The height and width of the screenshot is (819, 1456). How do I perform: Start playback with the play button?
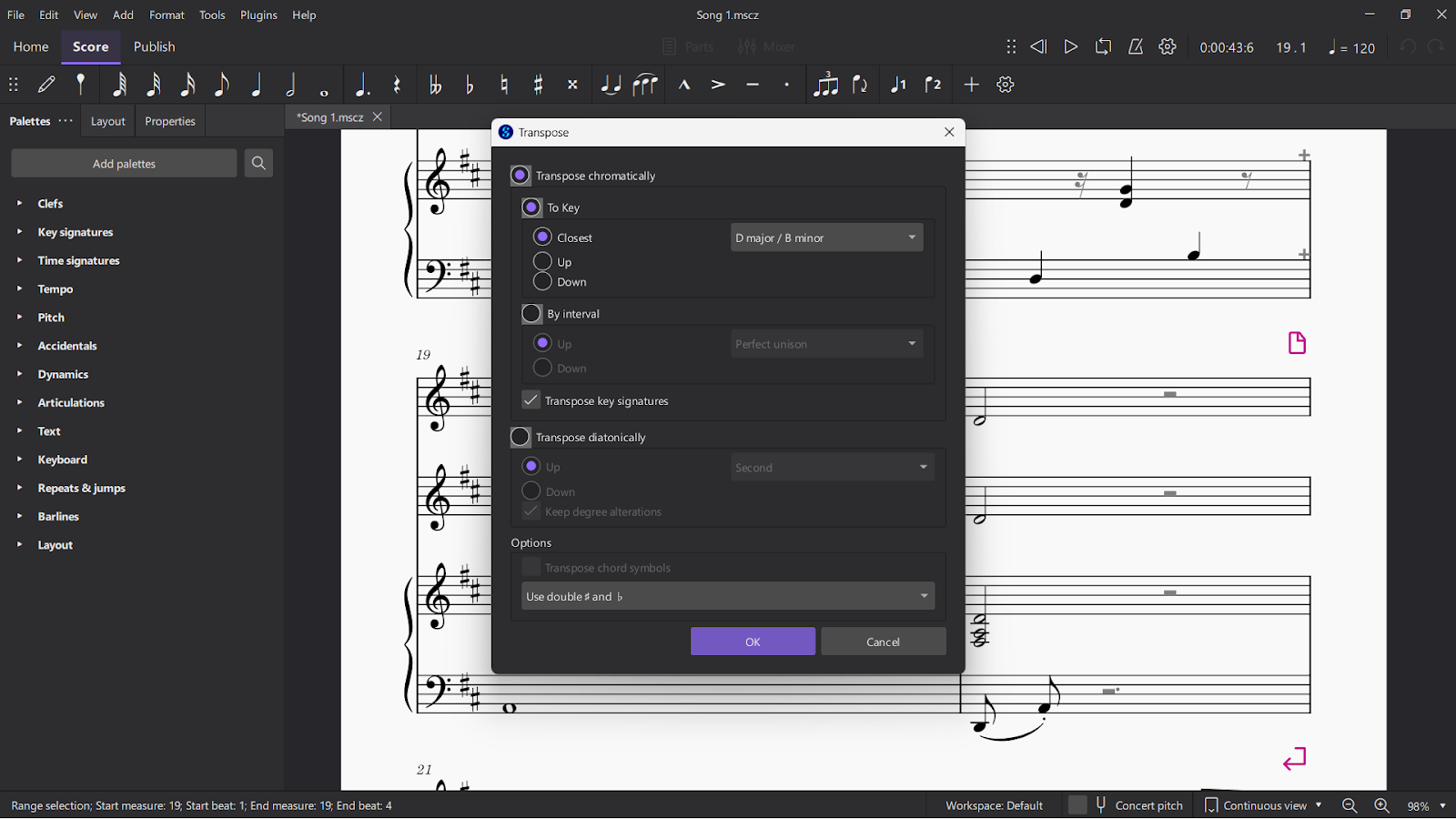pos(1071,46)
